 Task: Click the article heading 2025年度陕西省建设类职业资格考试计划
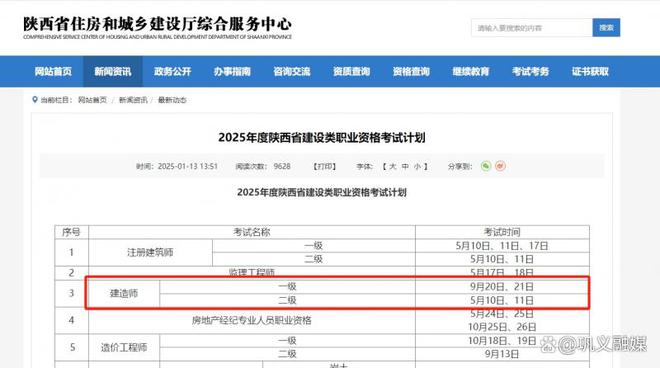pos(322,138)
